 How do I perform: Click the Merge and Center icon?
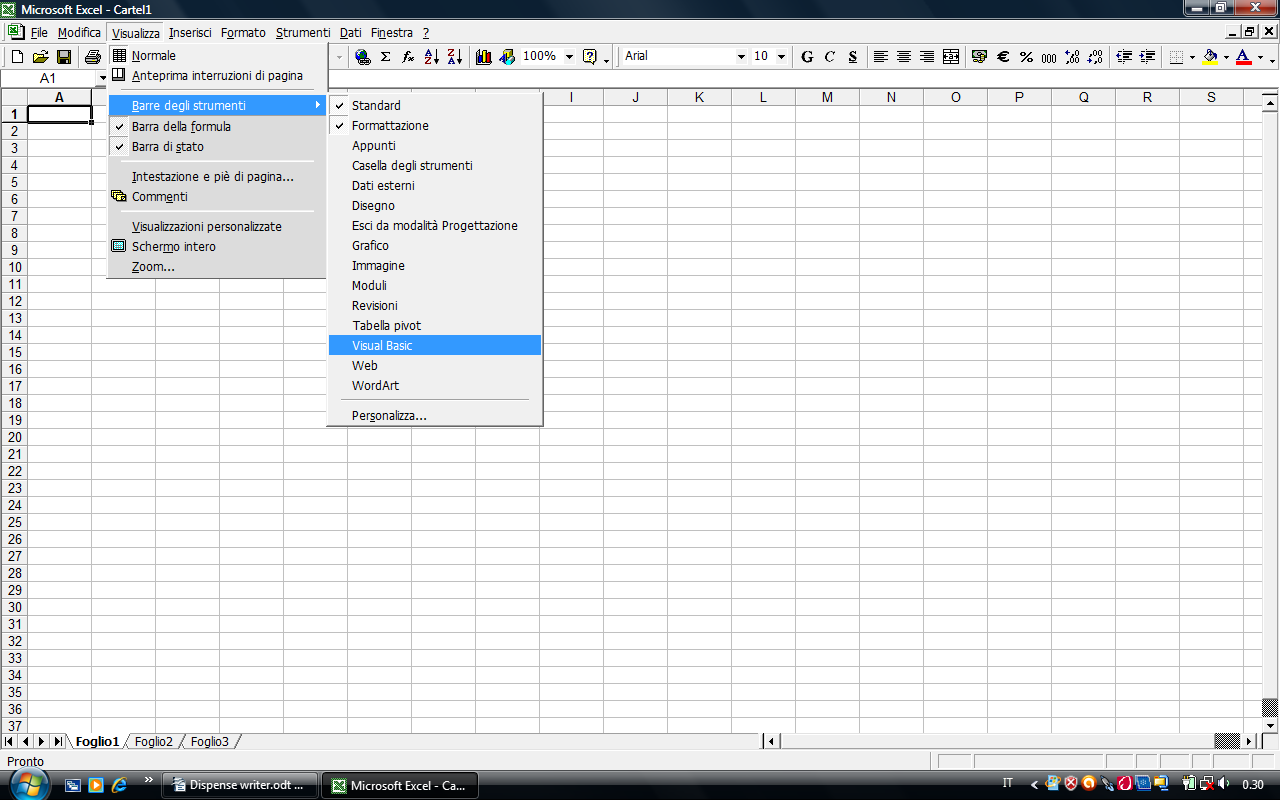click(x=950, y=57)
